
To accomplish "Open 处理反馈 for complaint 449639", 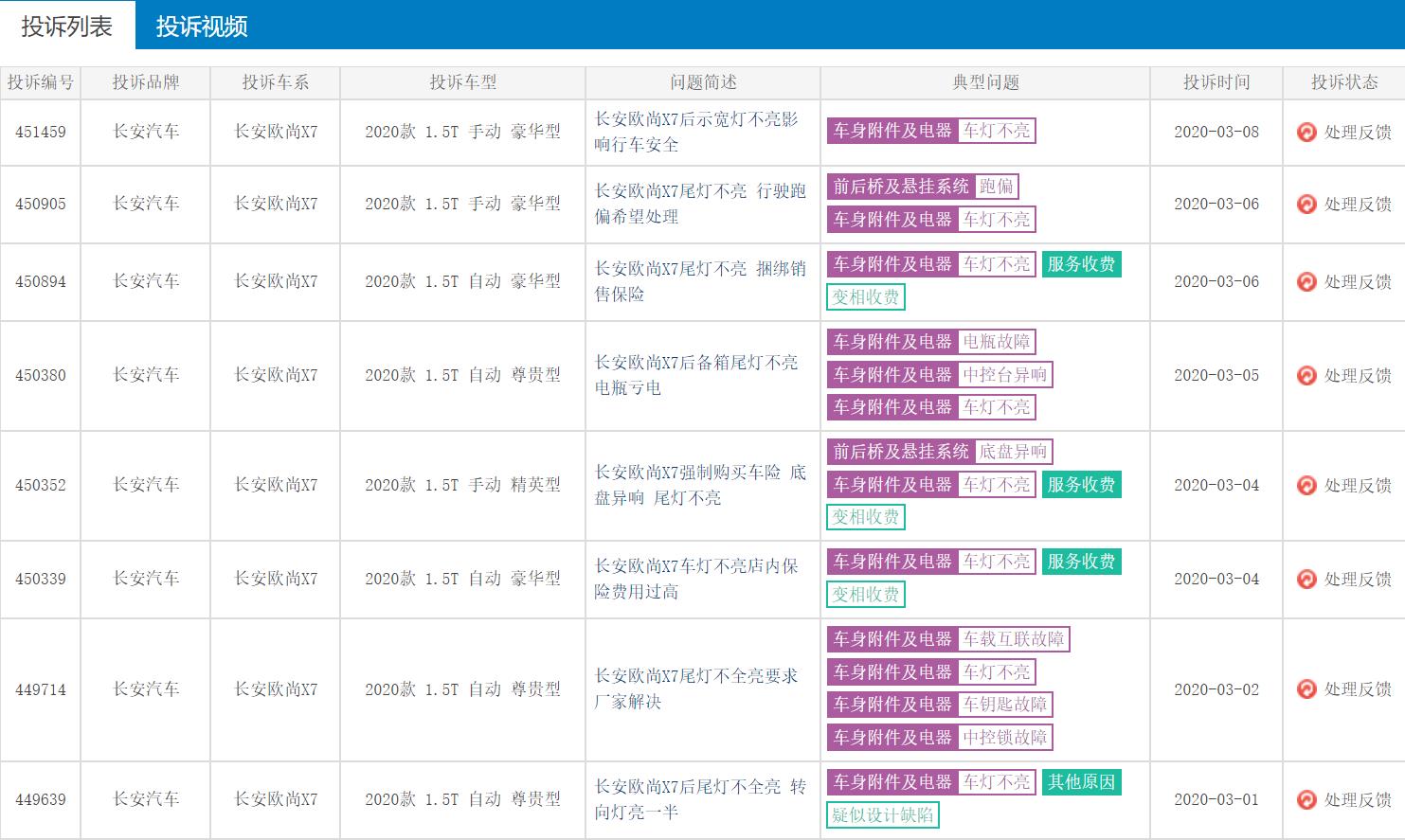I will click(x=1358, y=800).
